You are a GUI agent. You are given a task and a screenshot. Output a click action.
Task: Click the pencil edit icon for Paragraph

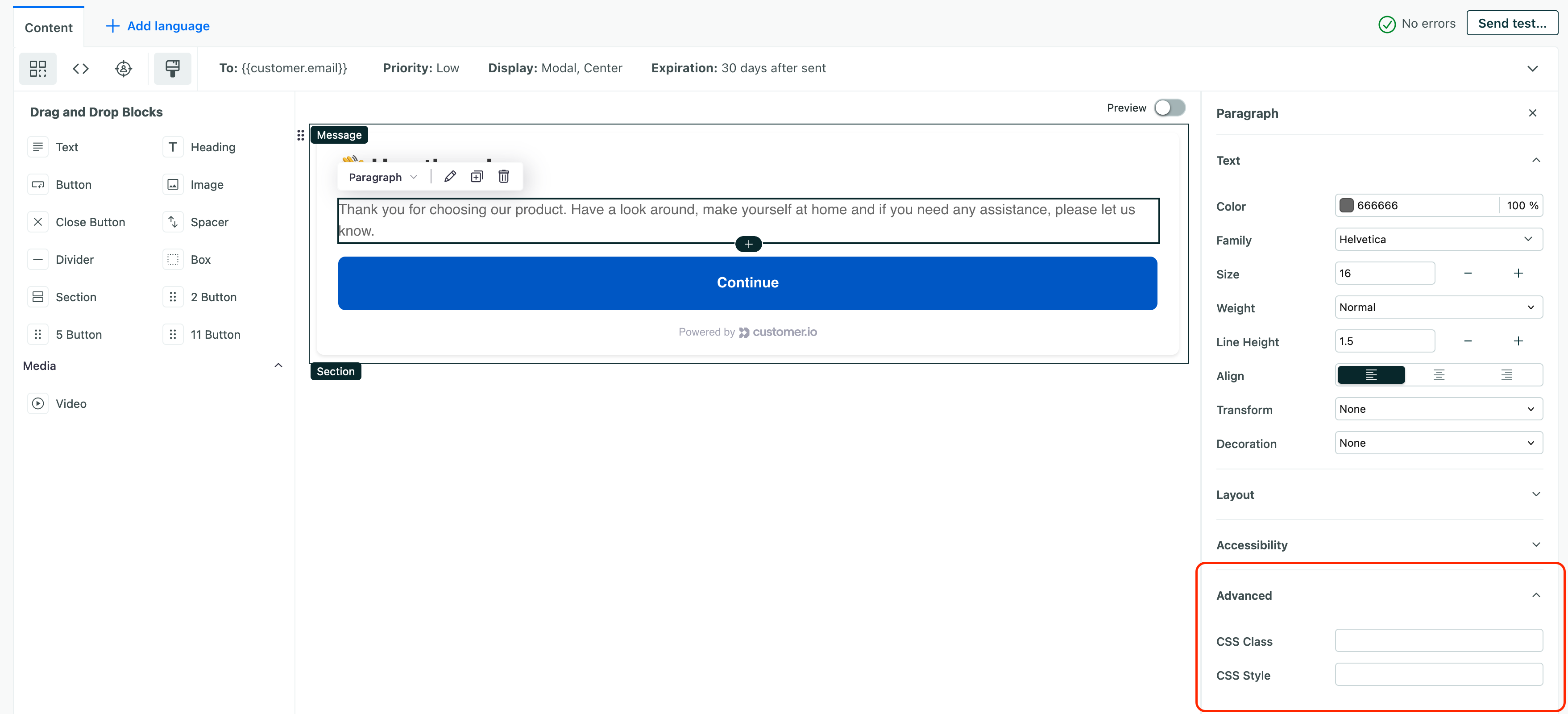(450, 177)
